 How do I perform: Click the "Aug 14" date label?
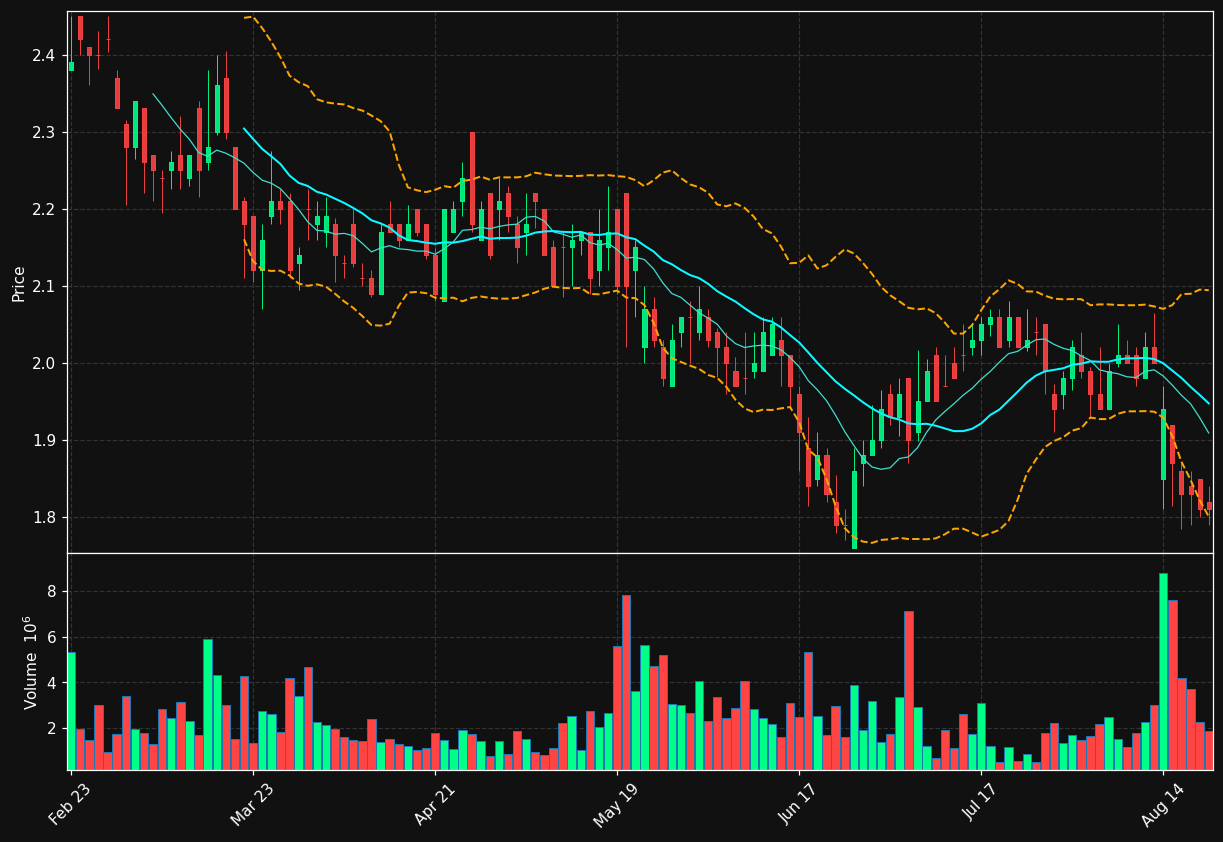pos(1162,807)
